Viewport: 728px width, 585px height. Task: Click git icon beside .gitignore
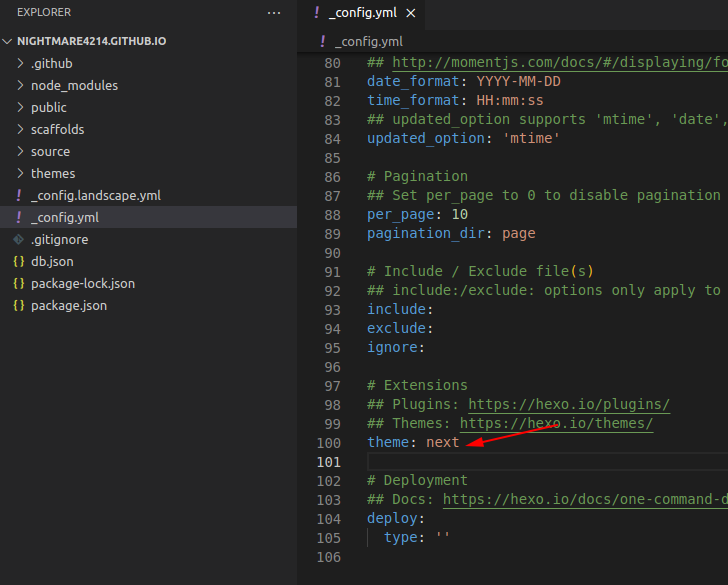click(19, 240)
